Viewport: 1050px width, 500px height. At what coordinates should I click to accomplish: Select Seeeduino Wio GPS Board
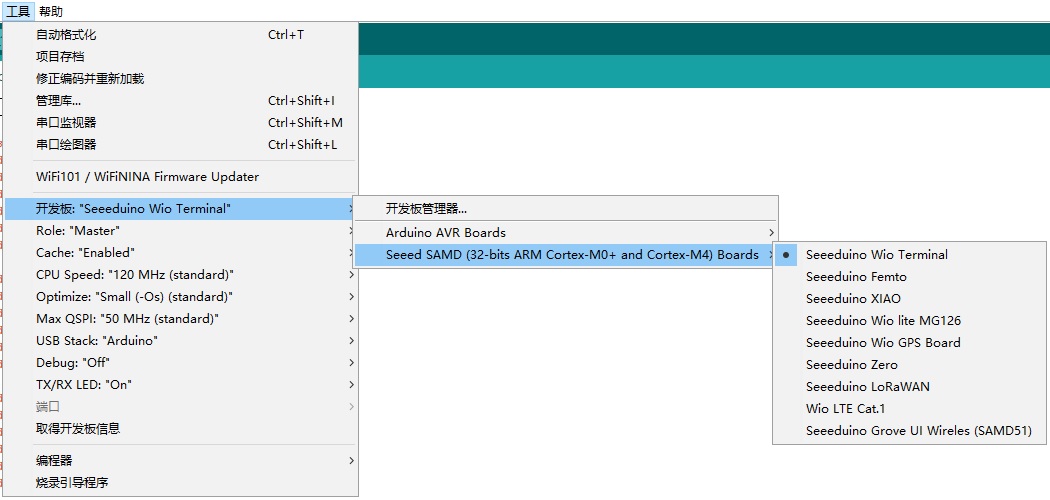pos(909,343)
